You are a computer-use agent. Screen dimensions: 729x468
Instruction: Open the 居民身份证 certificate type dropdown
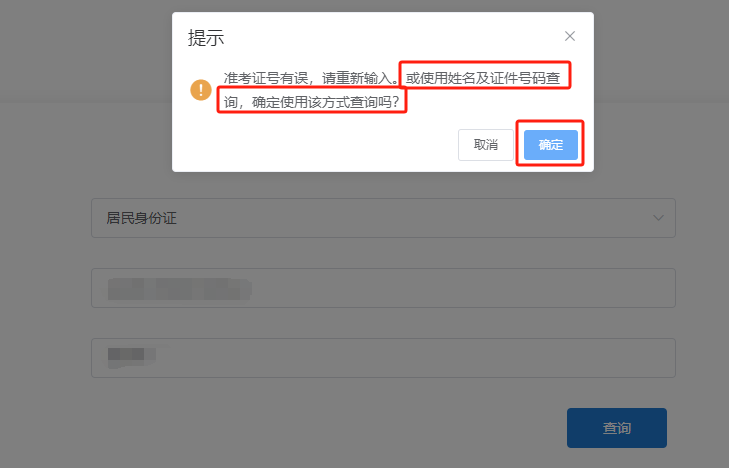tap(383, 218)
